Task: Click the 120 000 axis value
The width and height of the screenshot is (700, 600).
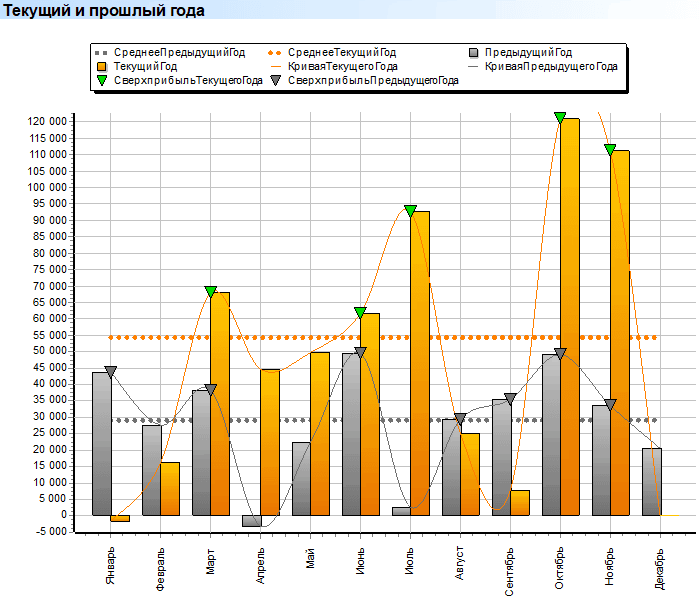Action: tap(47, 121)
